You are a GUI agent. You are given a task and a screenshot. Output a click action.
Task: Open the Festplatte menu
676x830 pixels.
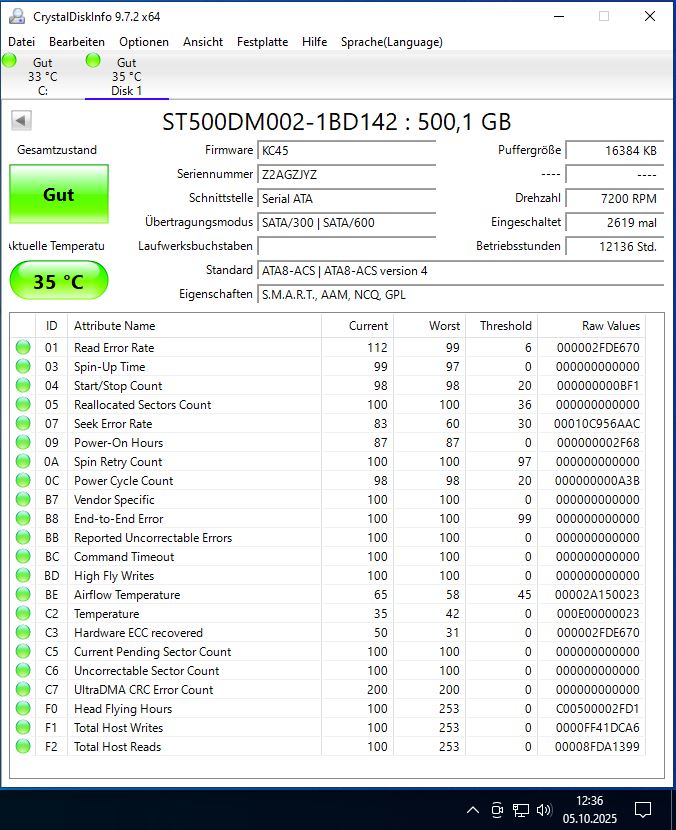tap(263, 42)
